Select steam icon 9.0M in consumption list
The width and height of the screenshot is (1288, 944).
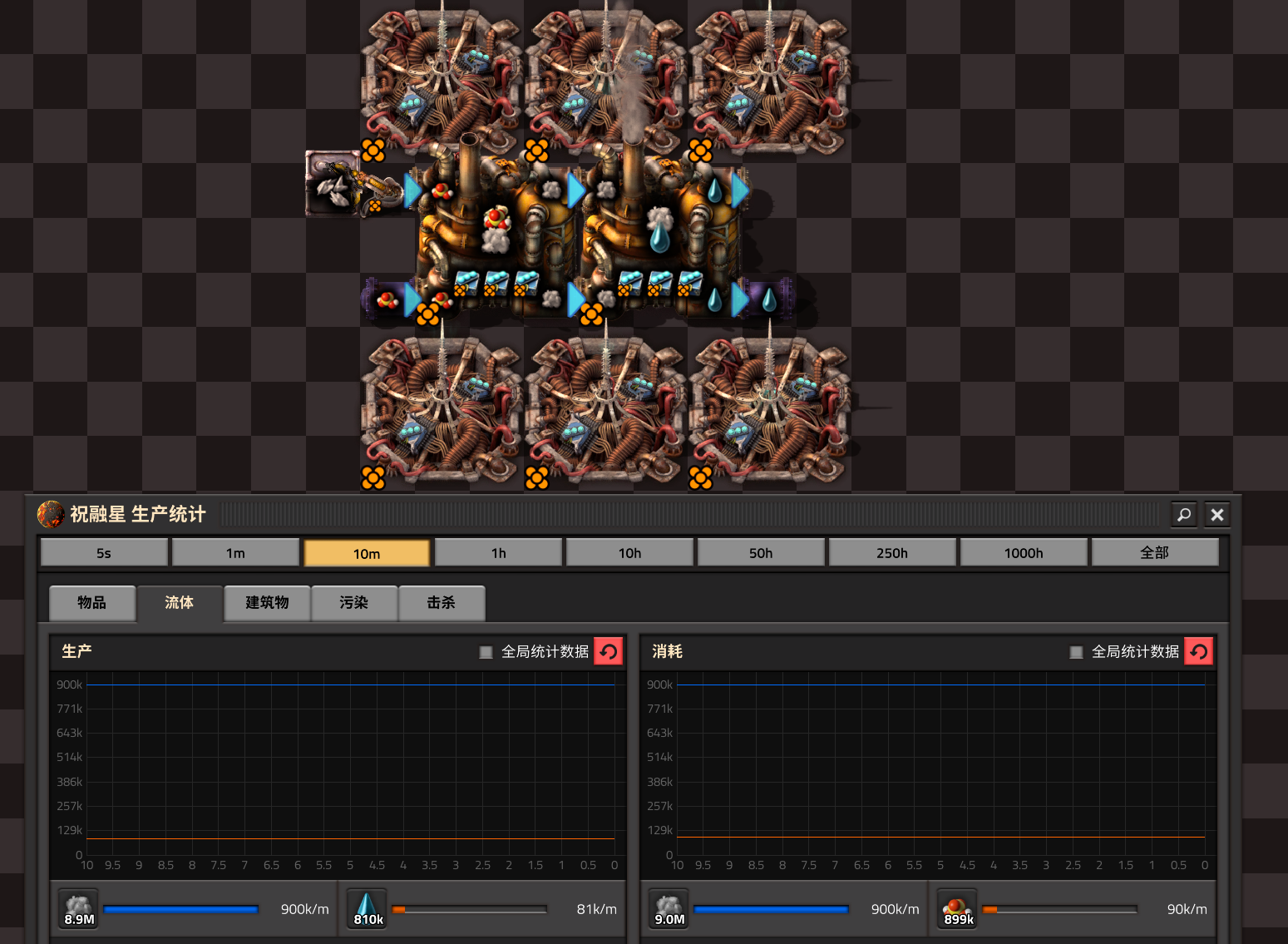coord(669,908)
